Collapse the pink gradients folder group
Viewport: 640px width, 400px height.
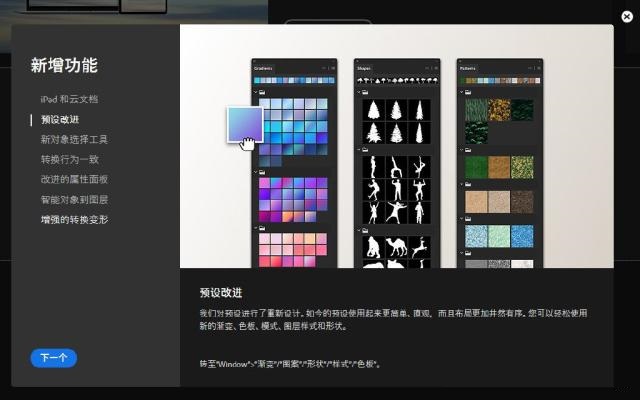pyautogui.click(x=256, y=228)
